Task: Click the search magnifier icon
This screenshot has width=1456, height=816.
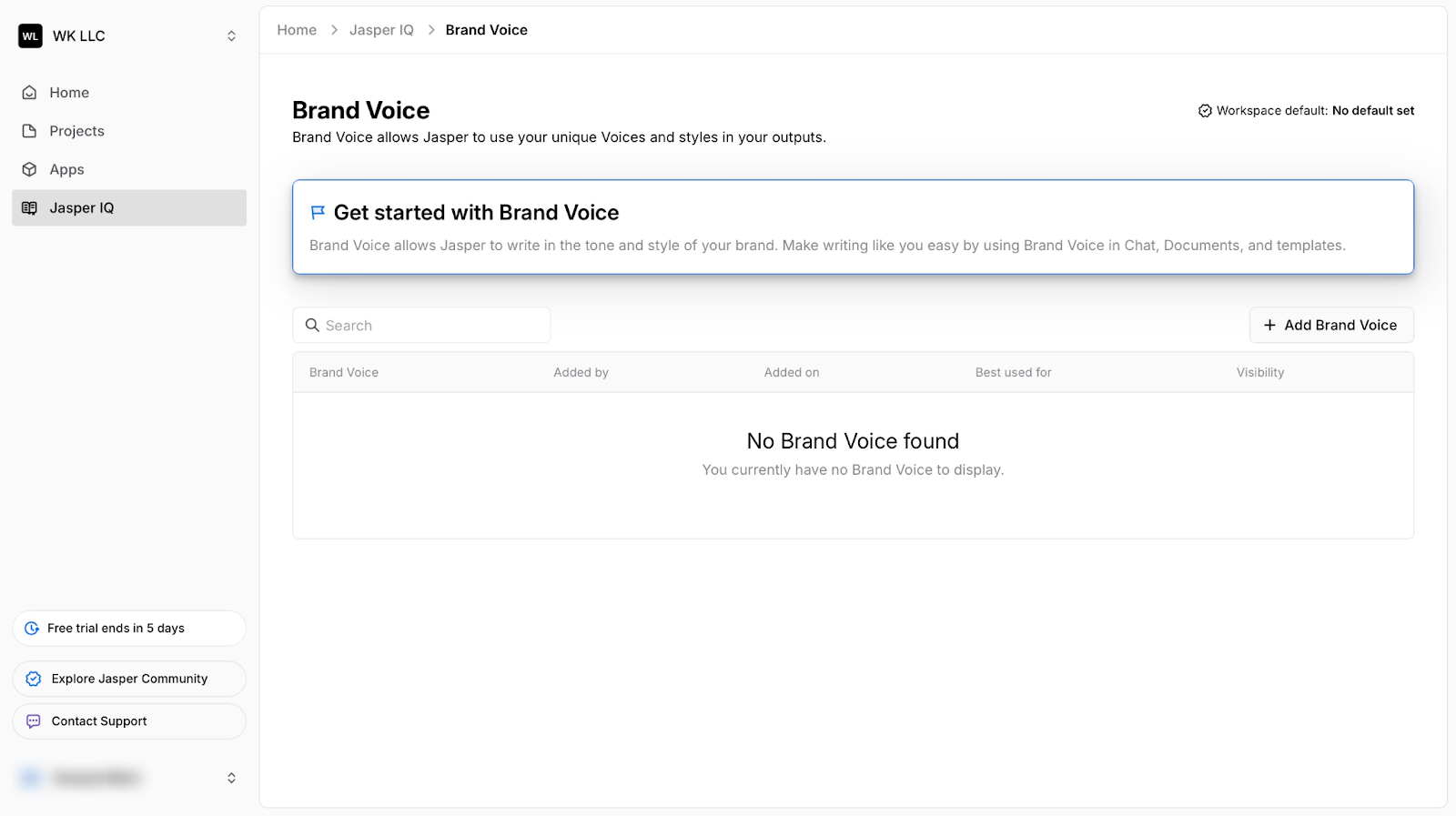Action: tap(312, 326)
